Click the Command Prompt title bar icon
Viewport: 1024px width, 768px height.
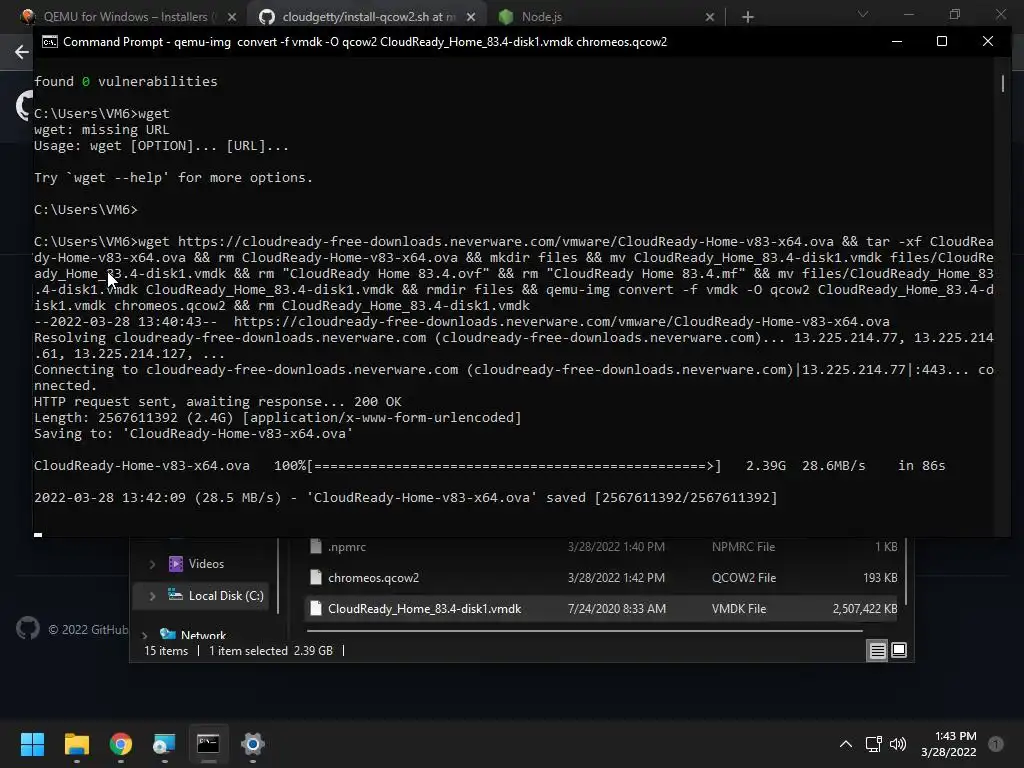coord(50,42)
